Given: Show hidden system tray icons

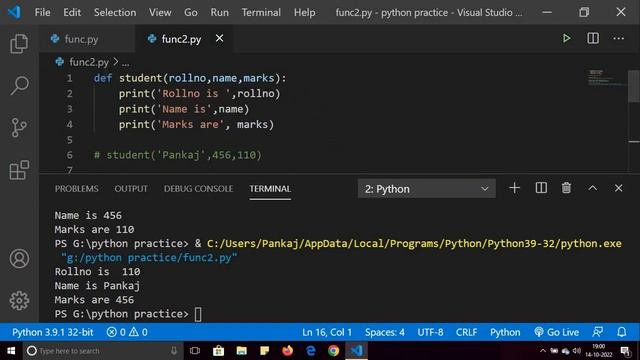Looking at the screenshot, I should [x=542, y=351].
